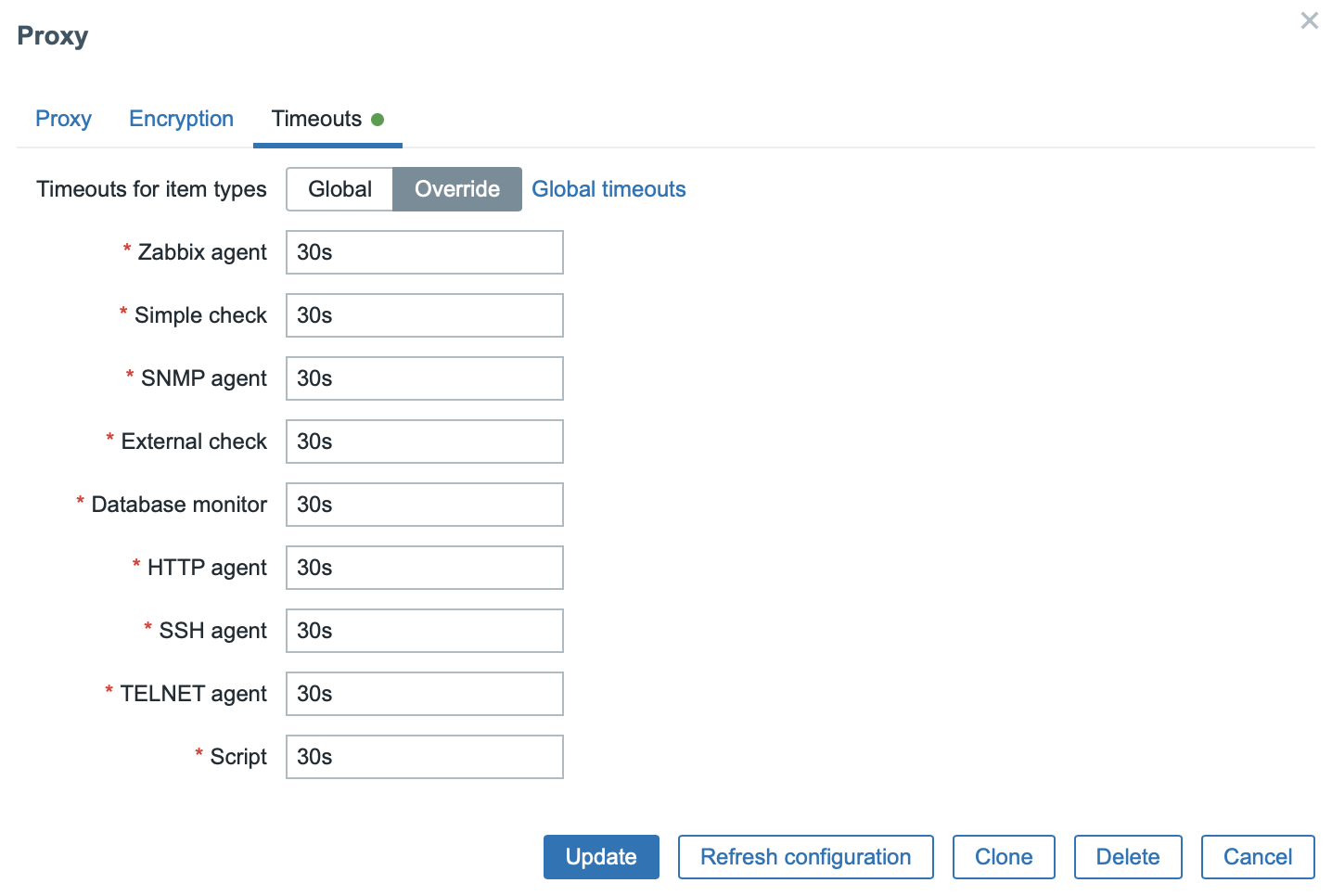Click the Database monitor label
Image resolution: width=1332 pixels, height=896 pixels.
pos(179,505)
